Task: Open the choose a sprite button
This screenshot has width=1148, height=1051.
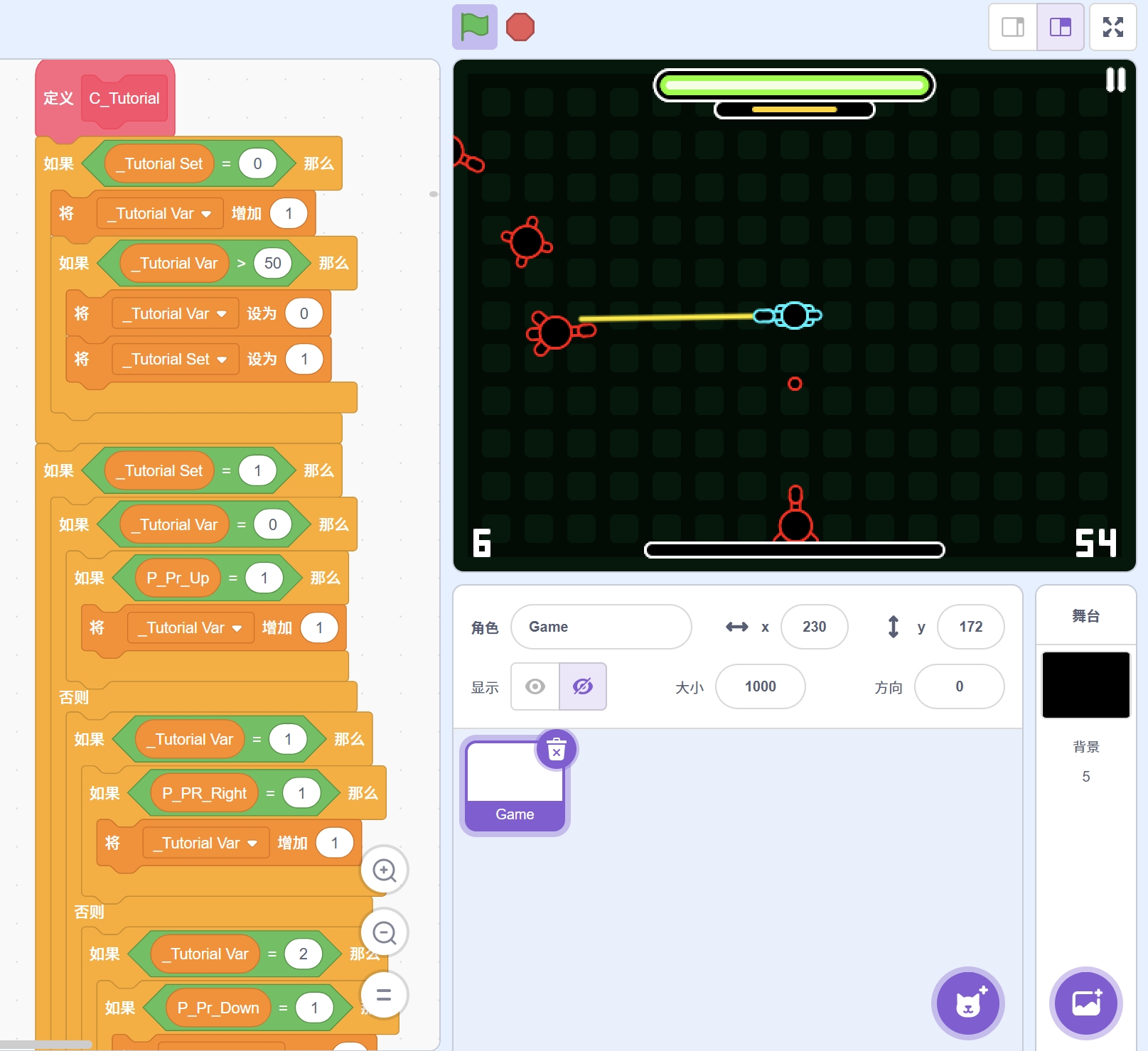Action: click(967, 1003)
